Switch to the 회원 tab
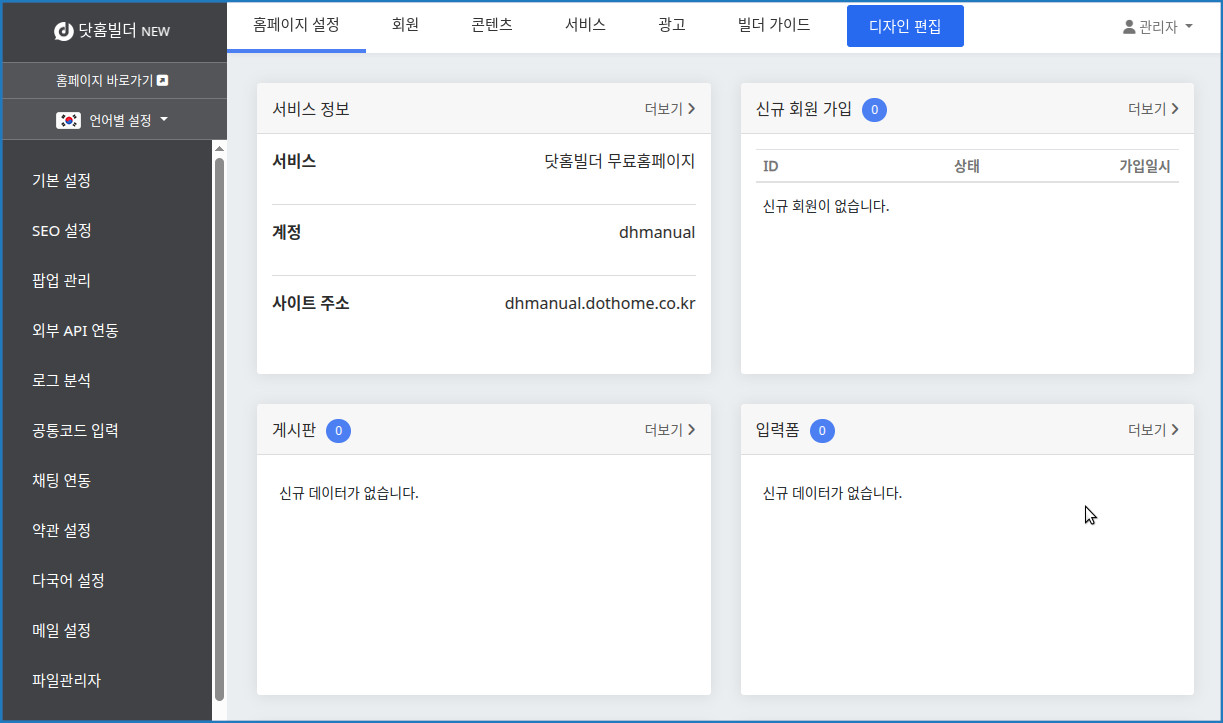 (405, 25)
